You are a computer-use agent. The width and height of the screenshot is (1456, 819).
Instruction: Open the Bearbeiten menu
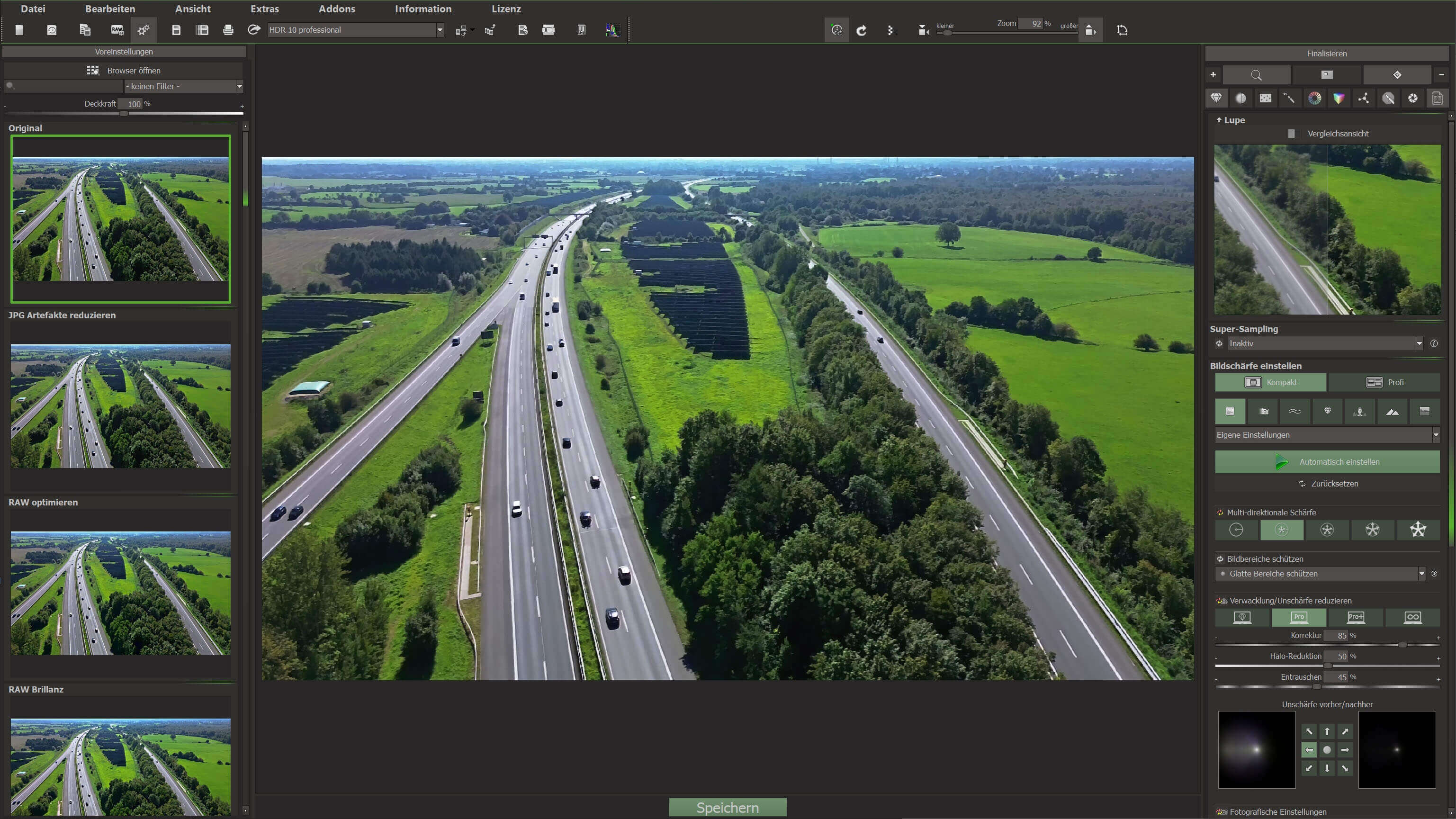[x=110, y=9]
